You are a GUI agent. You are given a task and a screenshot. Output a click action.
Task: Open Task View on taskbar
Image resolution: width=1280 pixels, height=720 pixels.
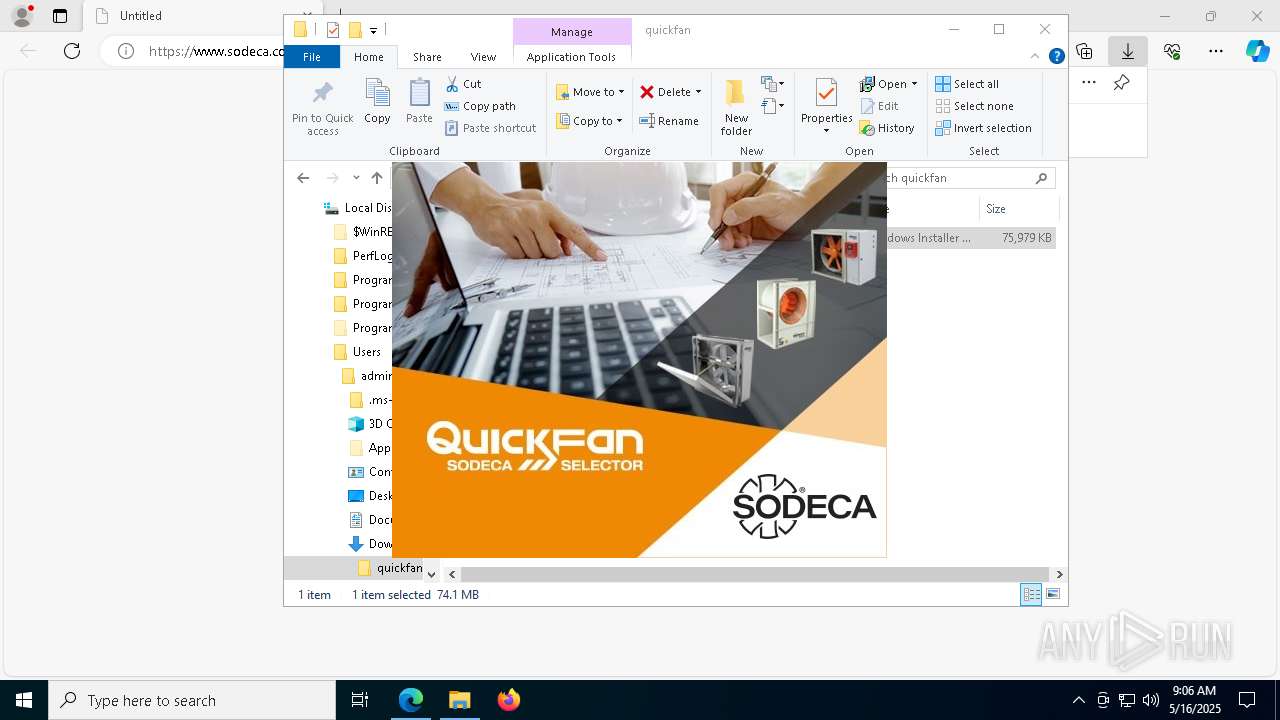360,700
